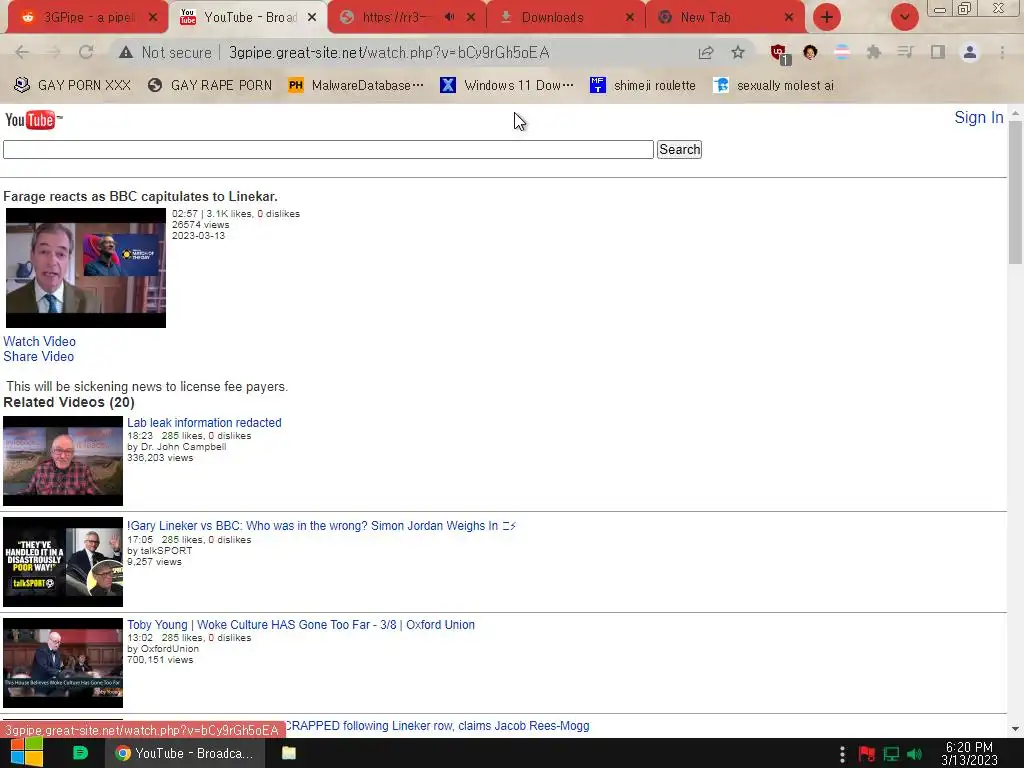Click the red flag tray icon

click(867, 754)
